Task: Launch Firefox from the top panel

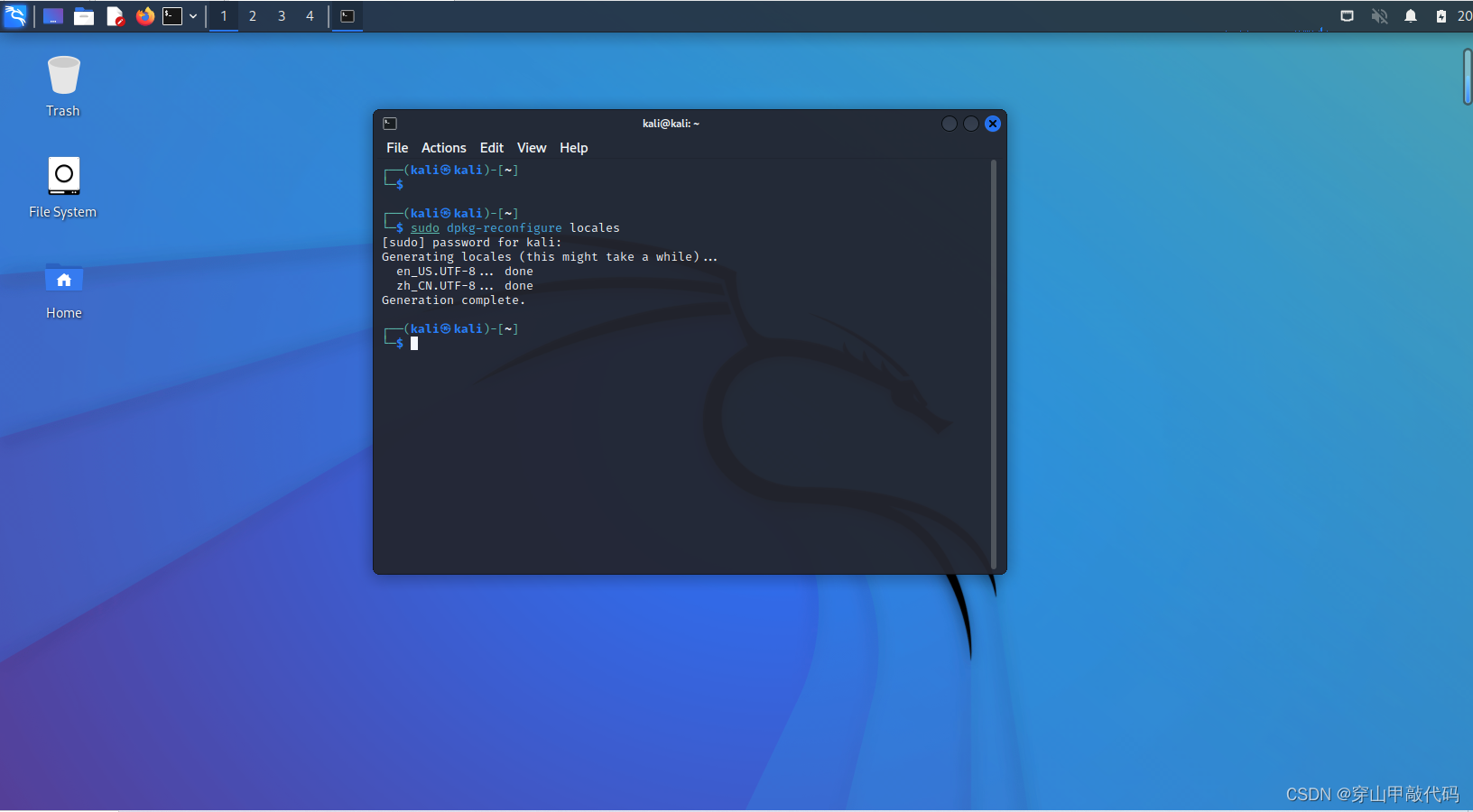Action: [145, 16]
